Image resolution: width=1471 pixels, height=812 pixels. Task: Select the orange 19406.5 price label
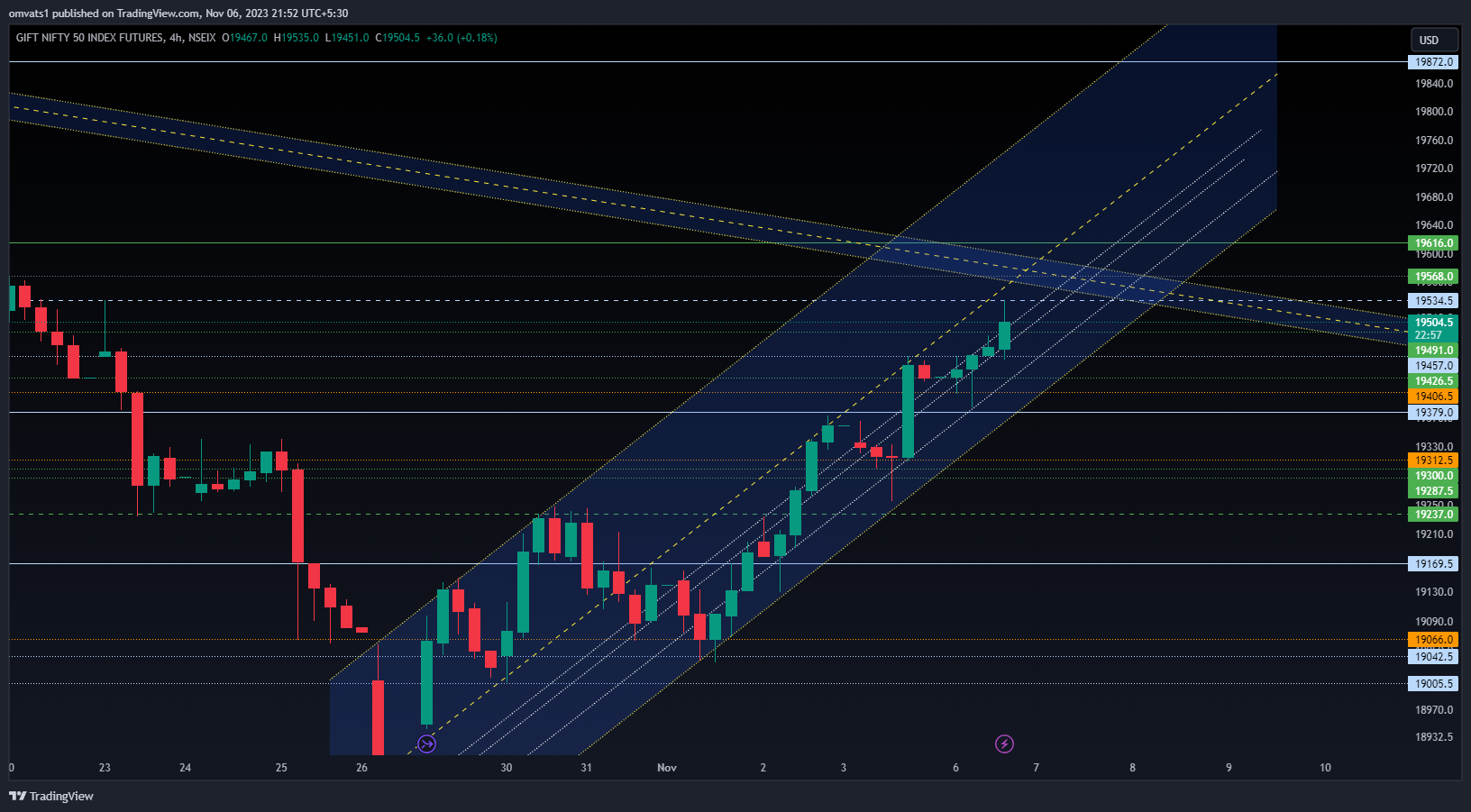point(1433,397)
